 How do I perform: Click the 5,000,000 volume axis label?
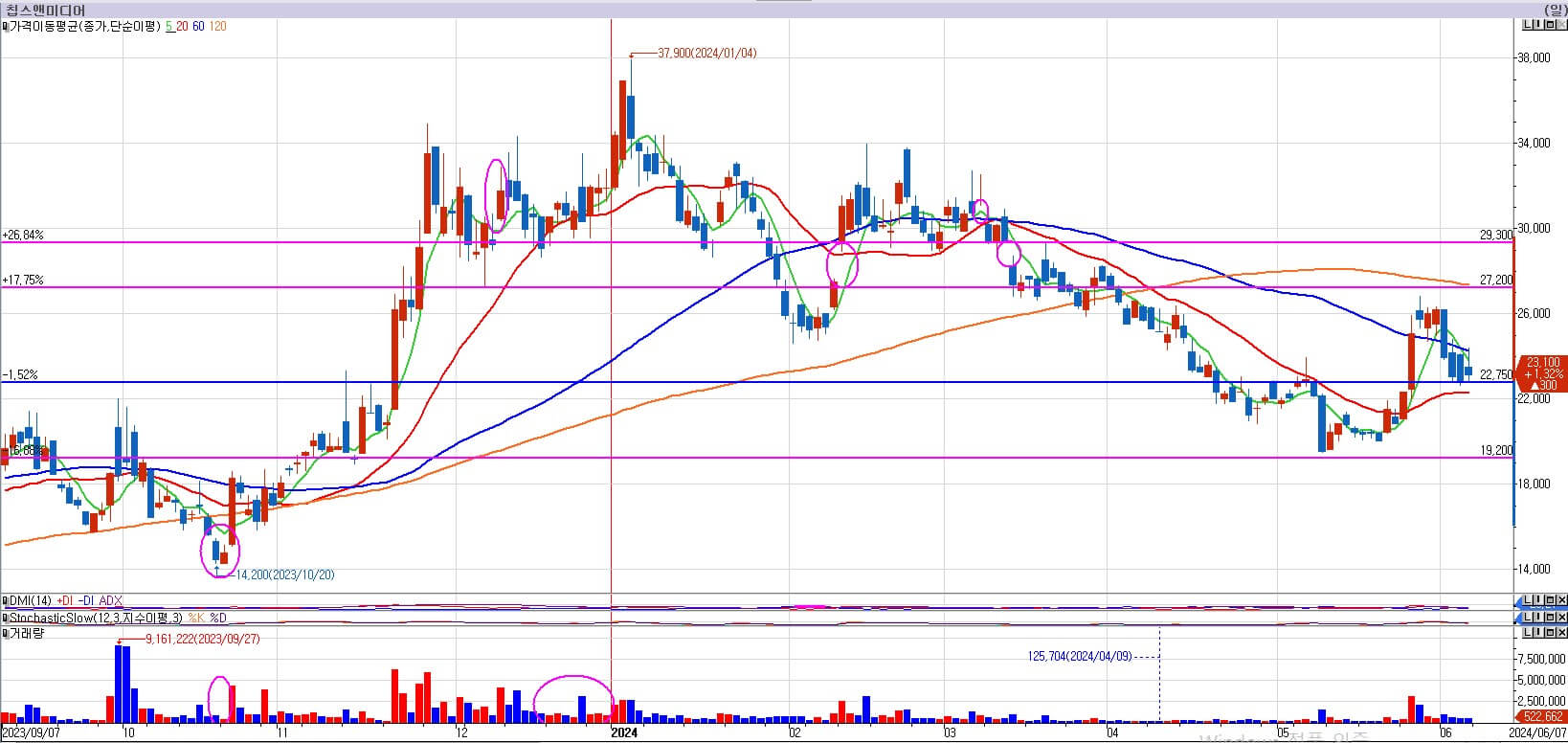1539,680
